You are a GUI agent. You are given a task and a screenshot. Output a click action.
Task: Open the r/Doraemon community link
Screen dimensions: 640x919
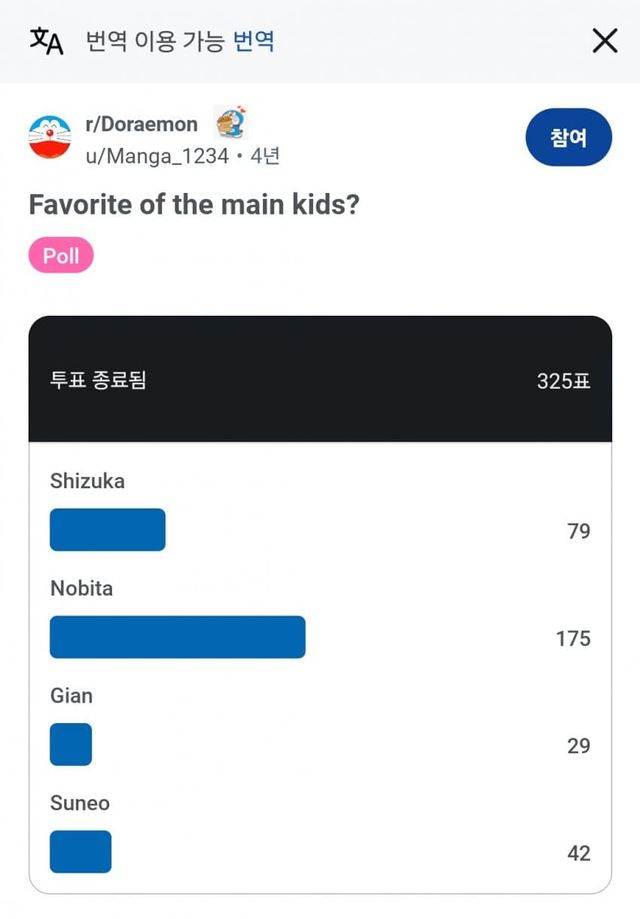click(141, 125)
